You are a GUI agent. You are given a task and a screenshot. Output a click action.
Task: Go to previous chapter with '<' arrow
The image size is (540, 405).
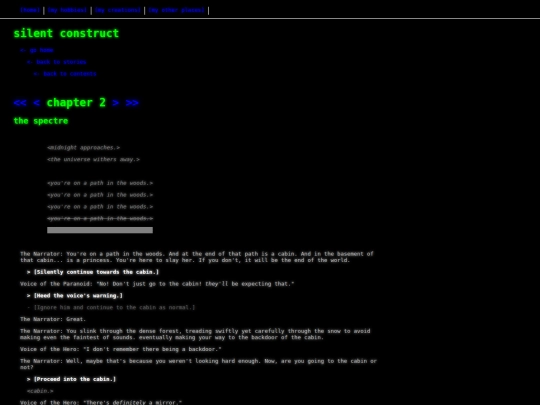pos(37,103)
